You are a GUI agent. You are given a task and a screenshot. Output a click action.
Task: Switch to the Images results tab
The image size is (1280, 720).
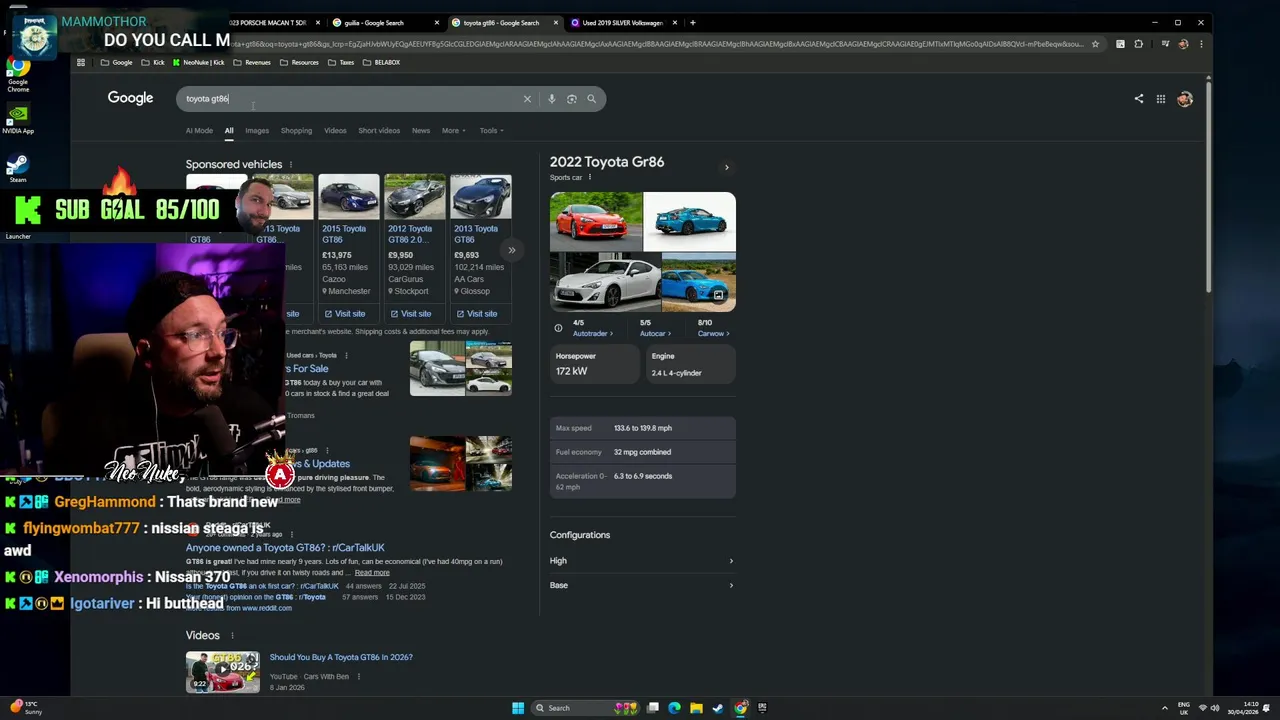(x=257, y=131)
